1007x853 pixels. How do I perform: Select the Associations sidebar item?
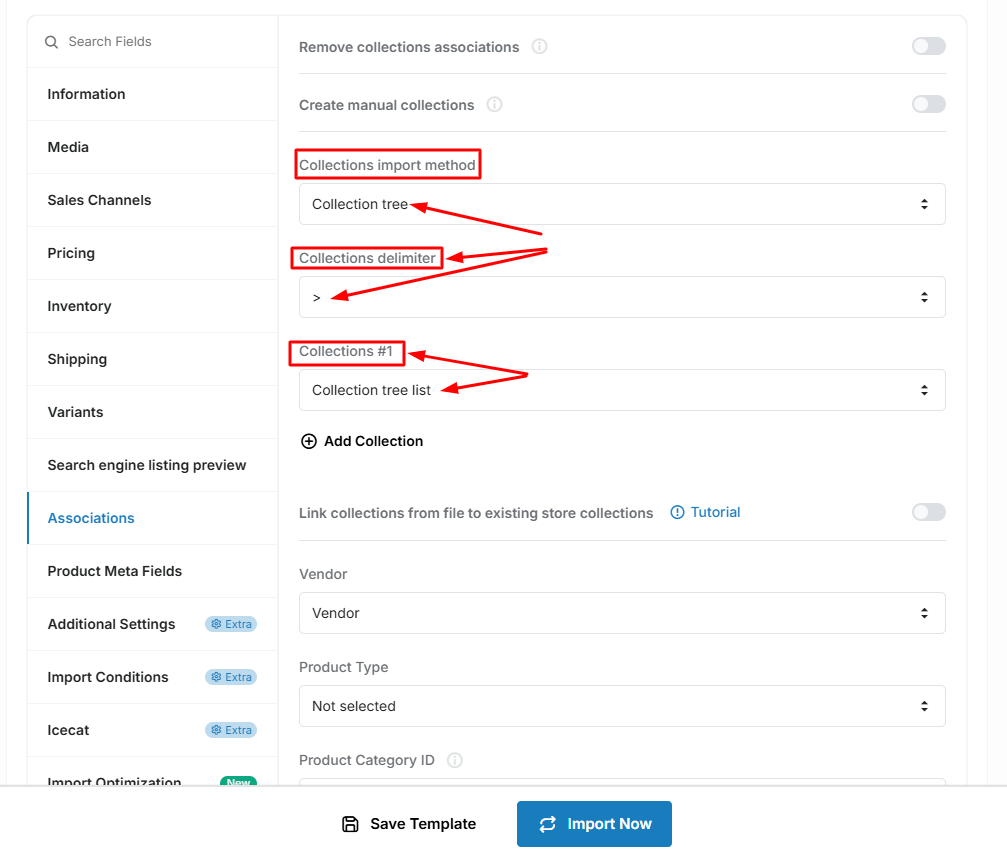coord(152,518)
